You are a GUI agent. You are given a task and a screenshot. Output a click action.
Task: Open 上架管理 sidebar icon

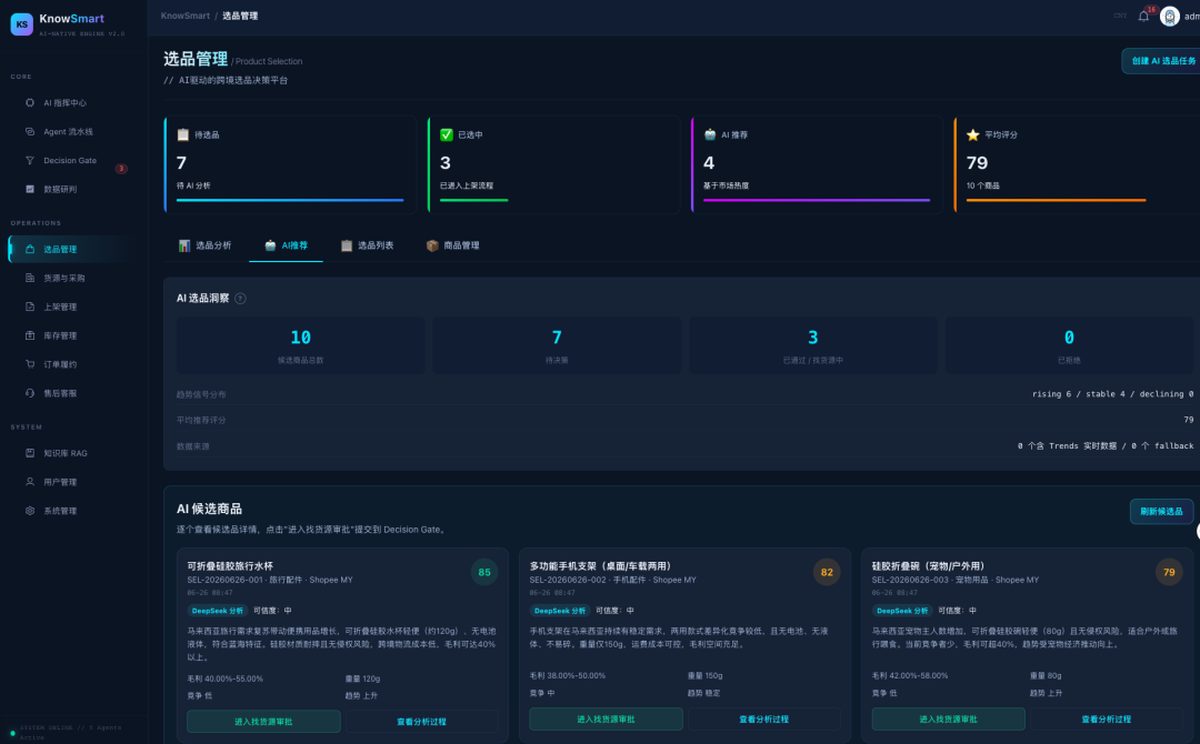pyautogui.click(x=30, y=307)
